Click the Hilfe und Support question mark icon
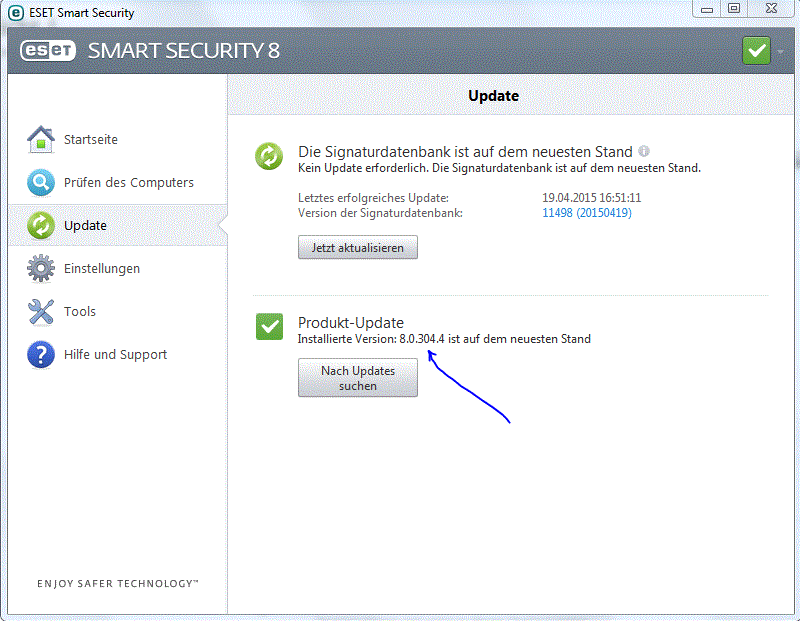The width and height of the screenshot is (800, 621). click(41, 355)
